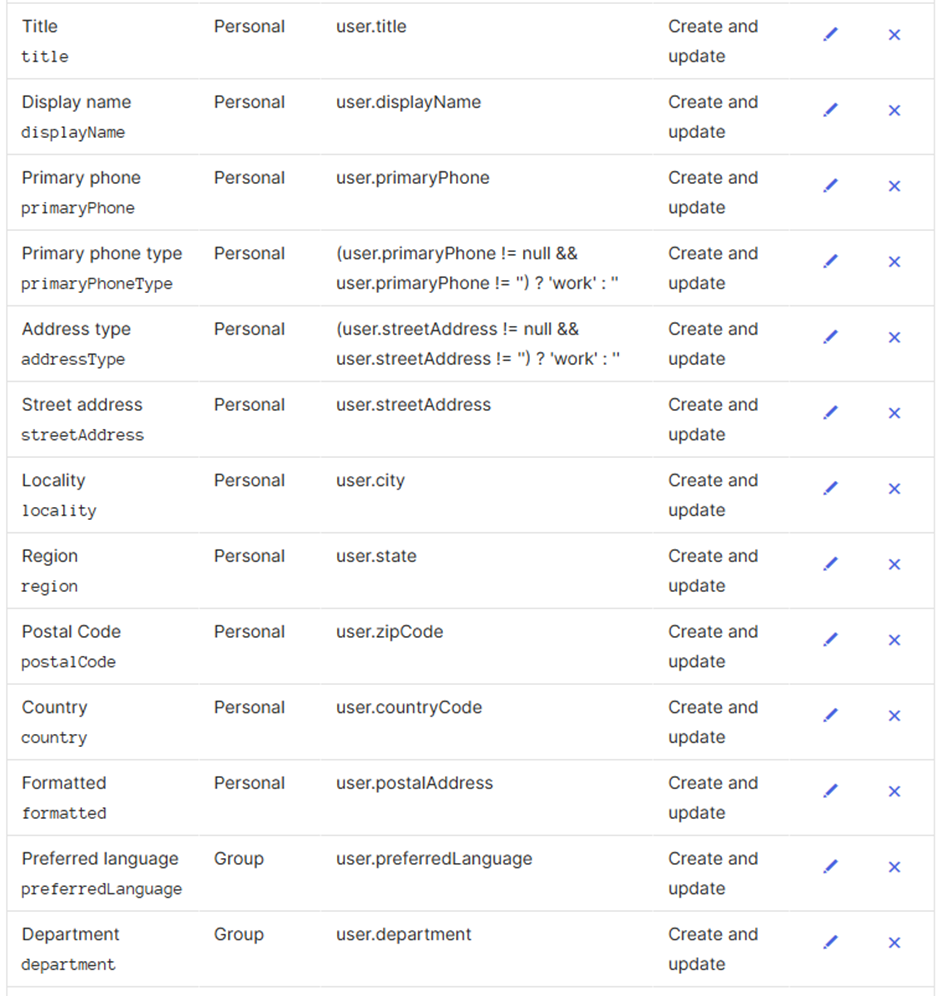Edit the Department mapping

[x=830, y=941]
